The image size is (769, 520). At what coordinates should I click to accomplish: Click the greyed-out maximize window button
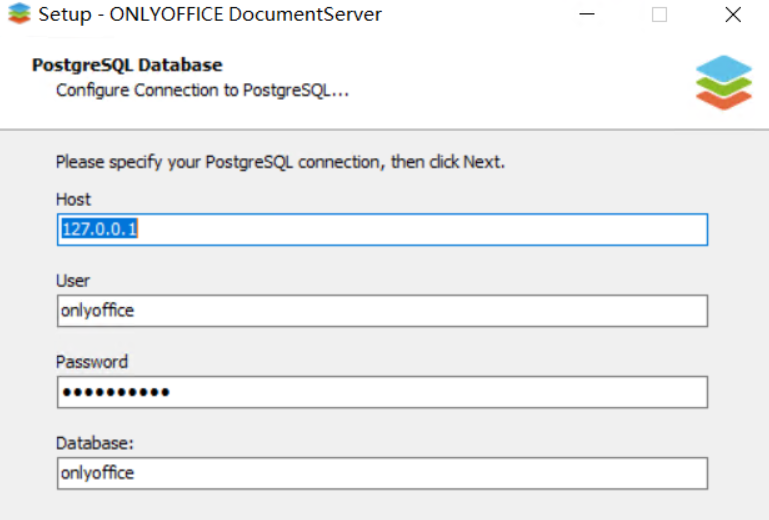659,15
